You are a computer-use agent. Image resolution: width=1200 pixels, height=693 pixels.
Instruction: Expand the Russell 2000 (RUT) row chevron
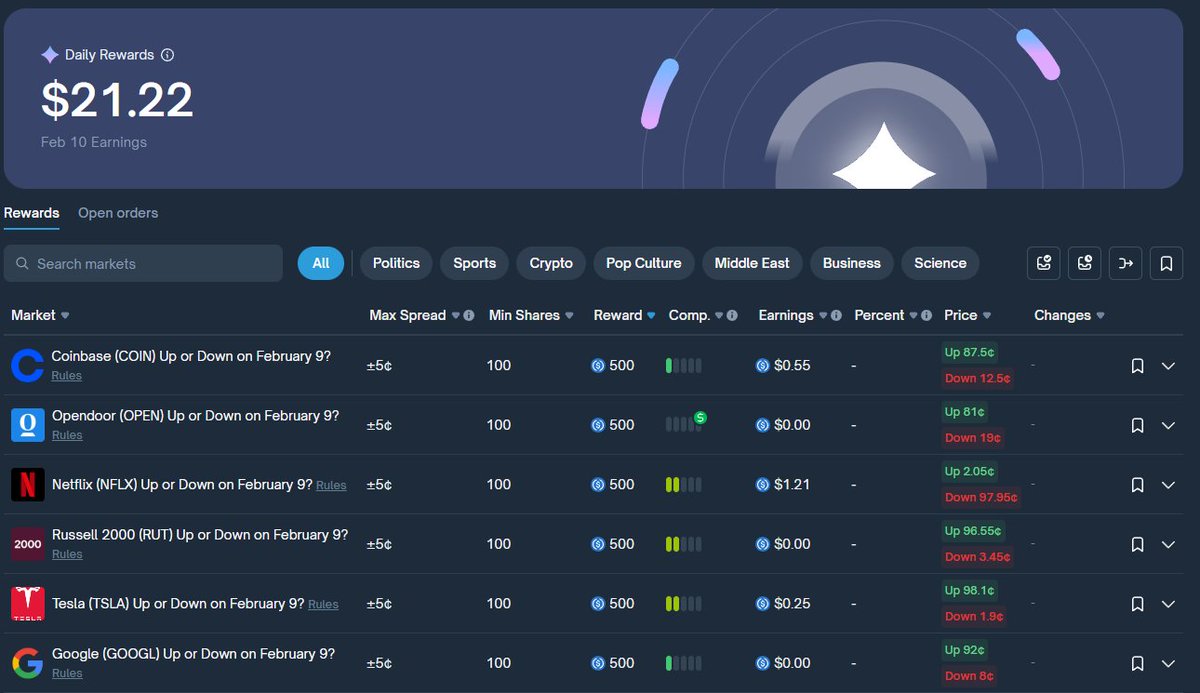pos(1168,544)
